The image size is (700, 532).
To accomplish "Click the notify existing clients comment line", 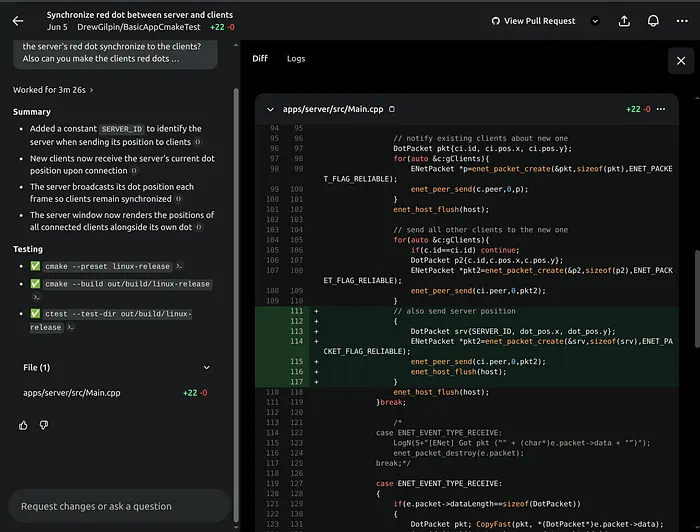I will point(480,138).
